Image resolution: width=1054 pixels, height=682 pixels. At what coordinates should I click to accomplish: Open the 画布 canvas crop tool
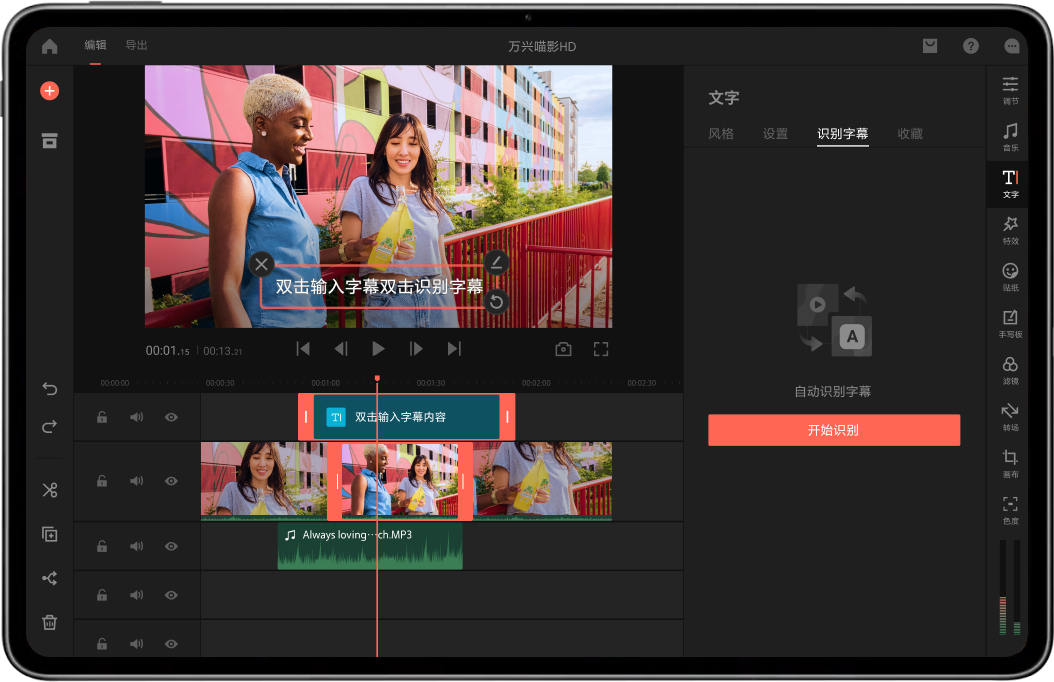(1010, 462)
